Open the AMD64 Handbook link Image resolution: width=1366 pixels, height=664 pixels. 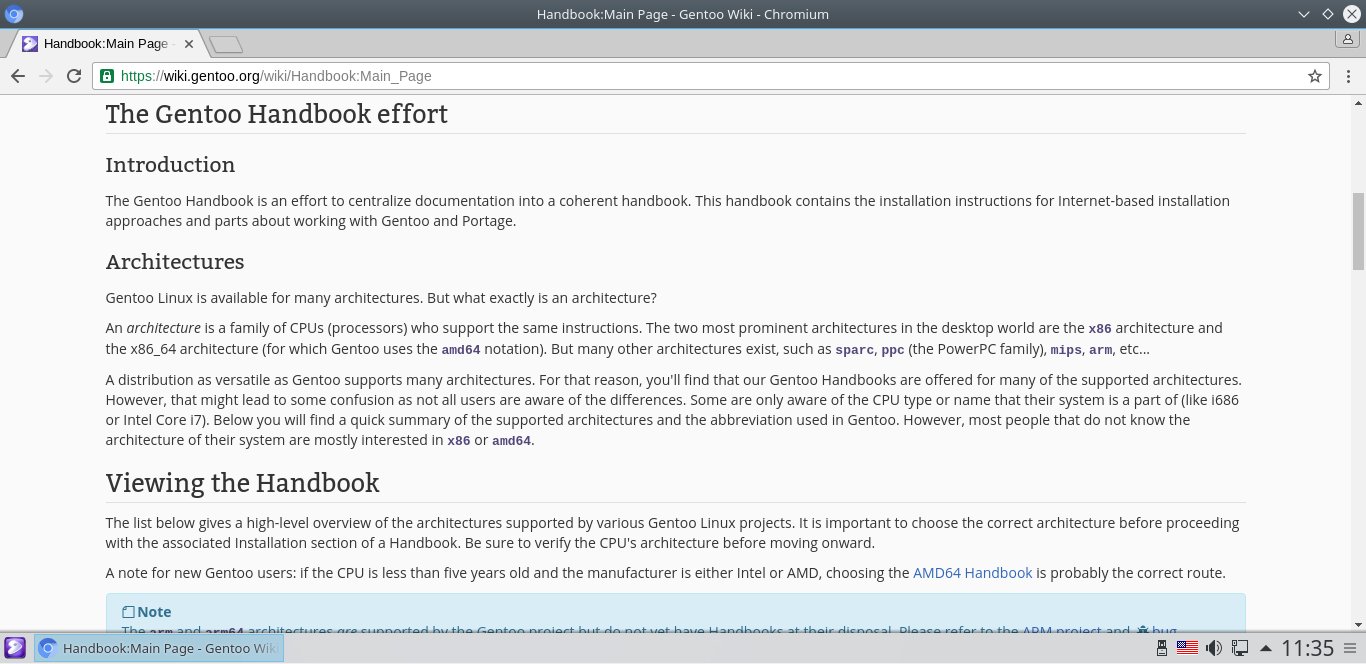coord(972,573)
